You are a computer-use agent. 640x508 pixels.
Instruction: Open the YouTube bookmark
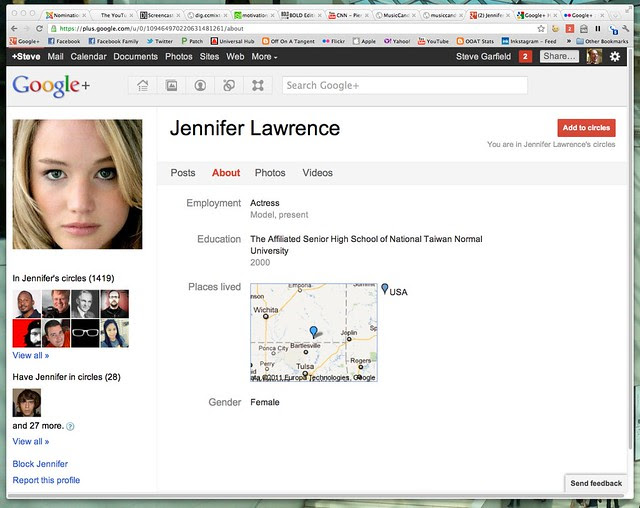click(433, 41)
